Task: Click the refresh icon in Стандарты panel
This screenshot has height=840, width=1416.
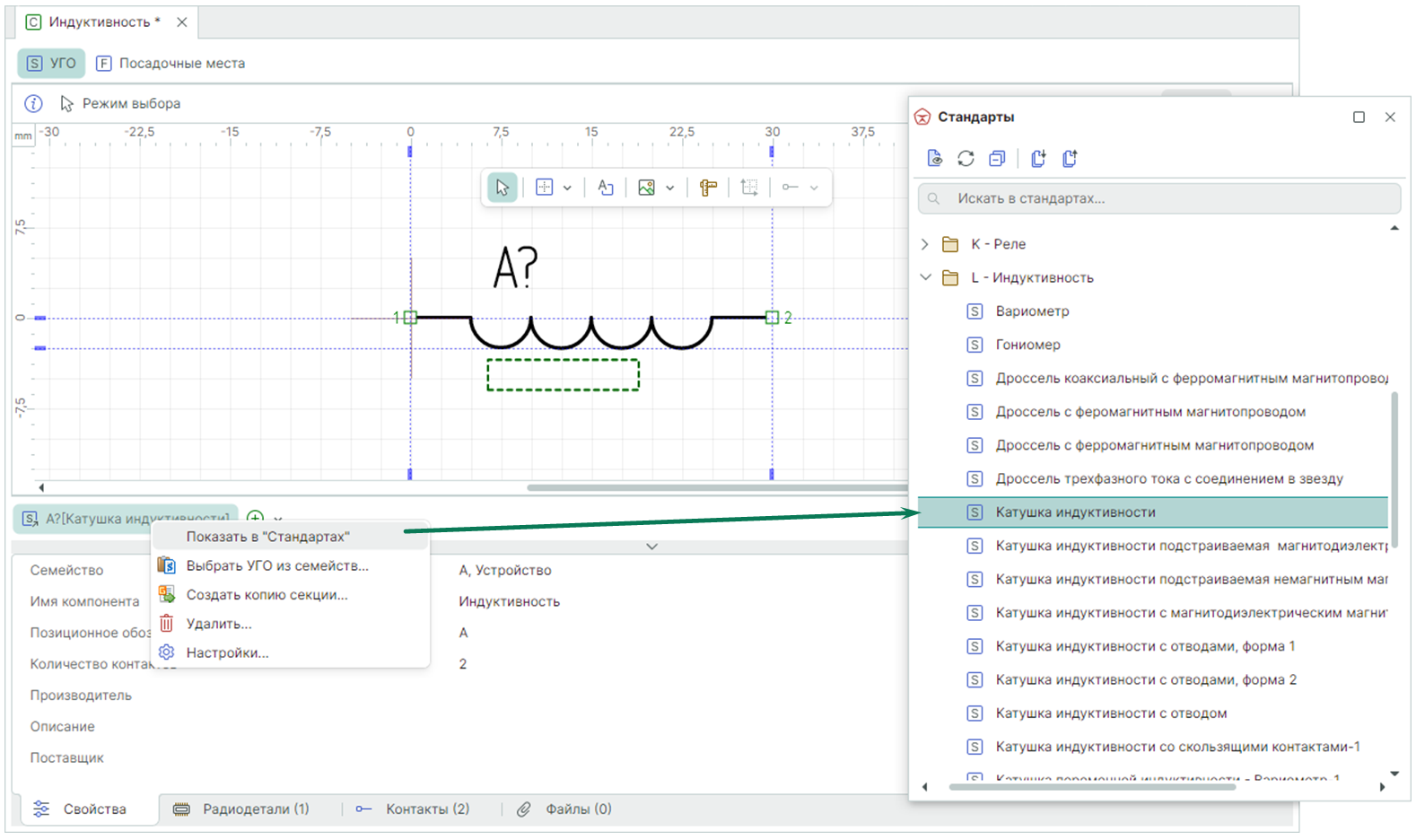Action: pos(966,159)
